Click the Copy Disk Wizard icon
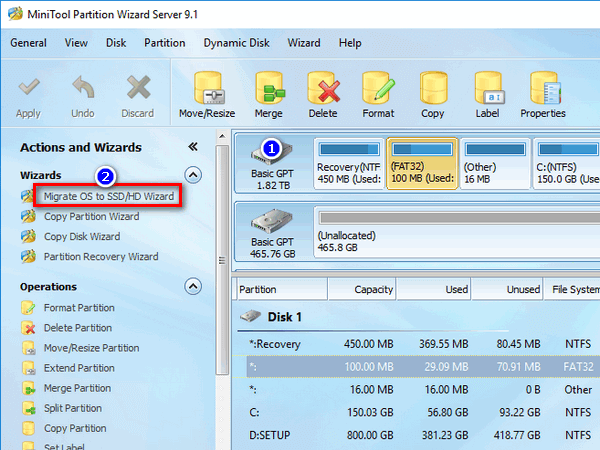Image resolution: width=600 pixels, height=450 pixels. point(29,236)
